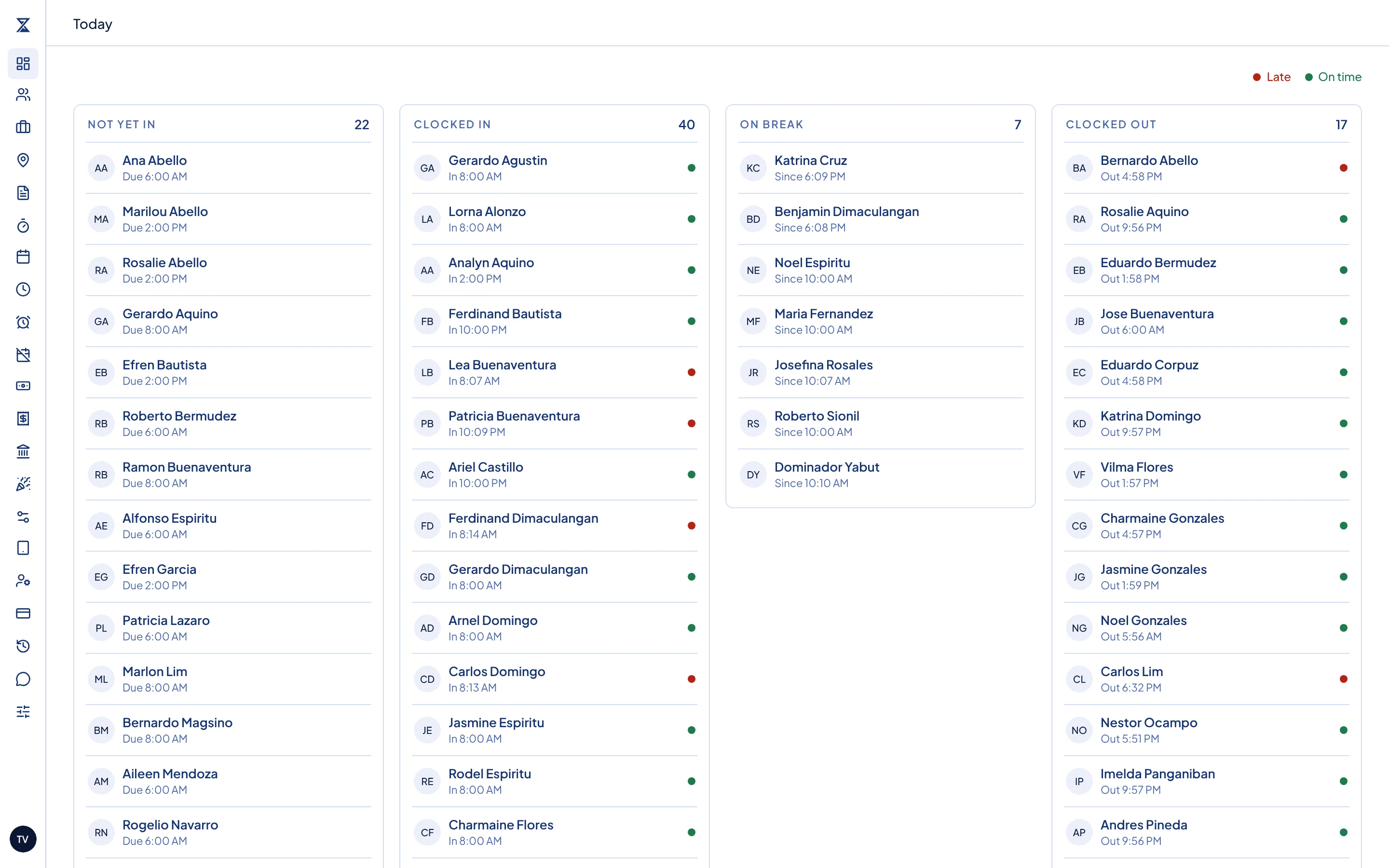Click the NOT YET IN column header
Image resolution: width=1389 pixels, height=868 pixels.
tap(122, 124)
